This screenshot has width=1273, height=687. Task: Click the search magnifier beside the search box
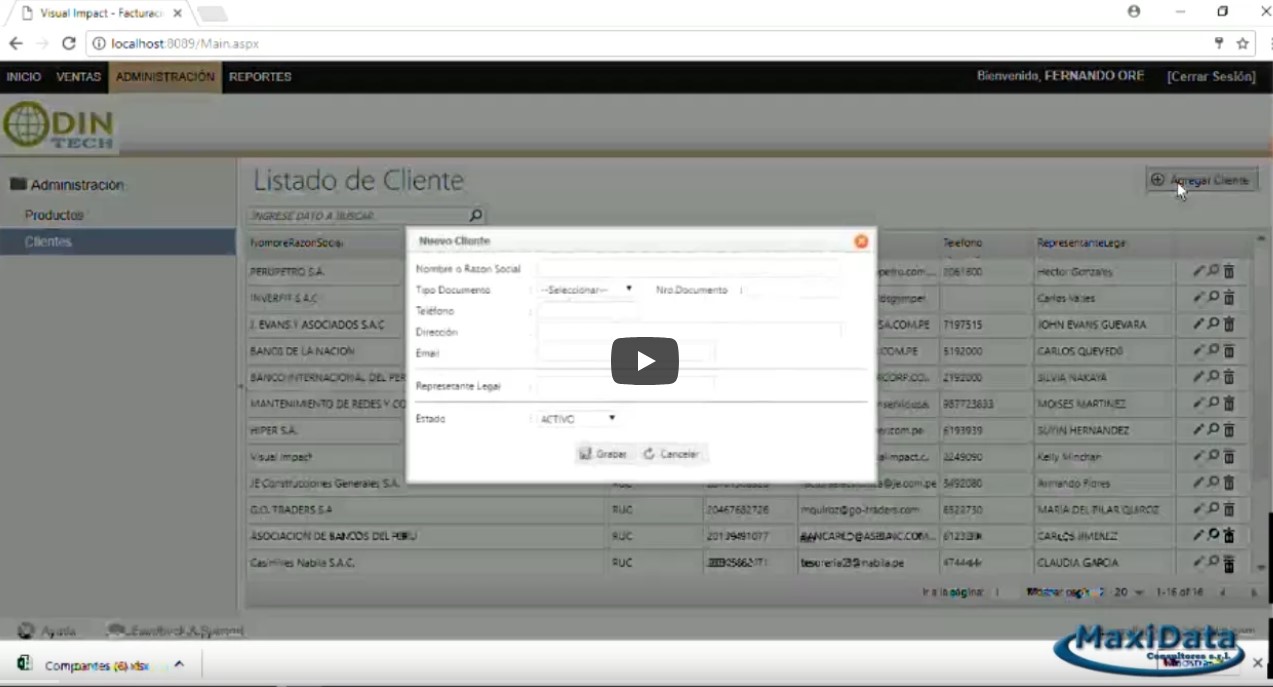[476, 215]
